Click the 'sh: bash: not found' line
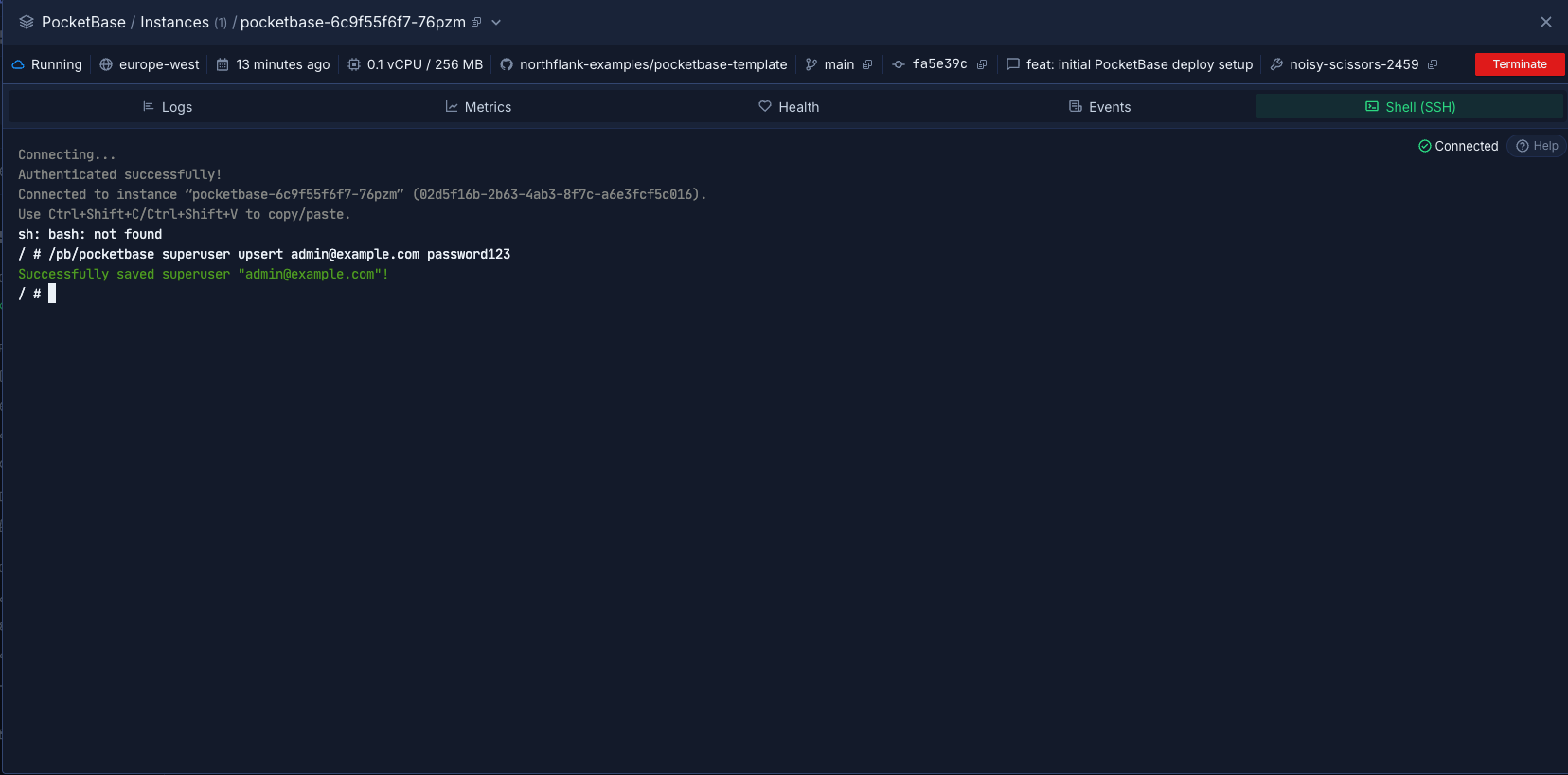The height and width of the screenshot is (775, 1568). tap(90, 234)
